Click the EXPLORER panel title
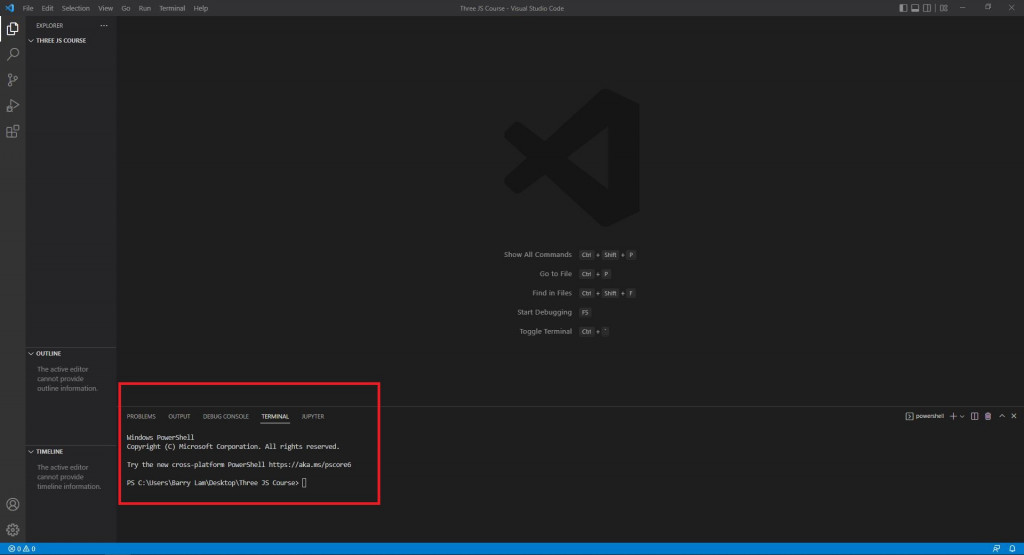The image size is (1024, 555). click(50, 25)
